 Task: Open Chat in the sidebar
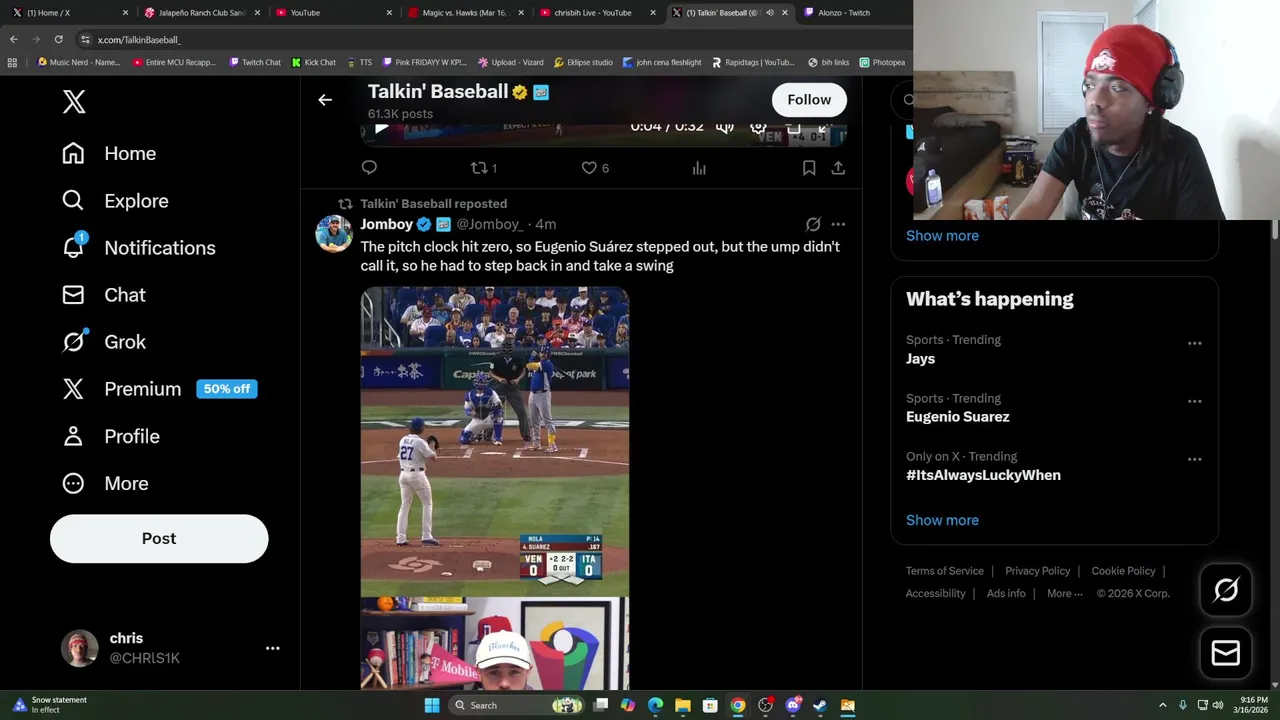click(104, 294)
